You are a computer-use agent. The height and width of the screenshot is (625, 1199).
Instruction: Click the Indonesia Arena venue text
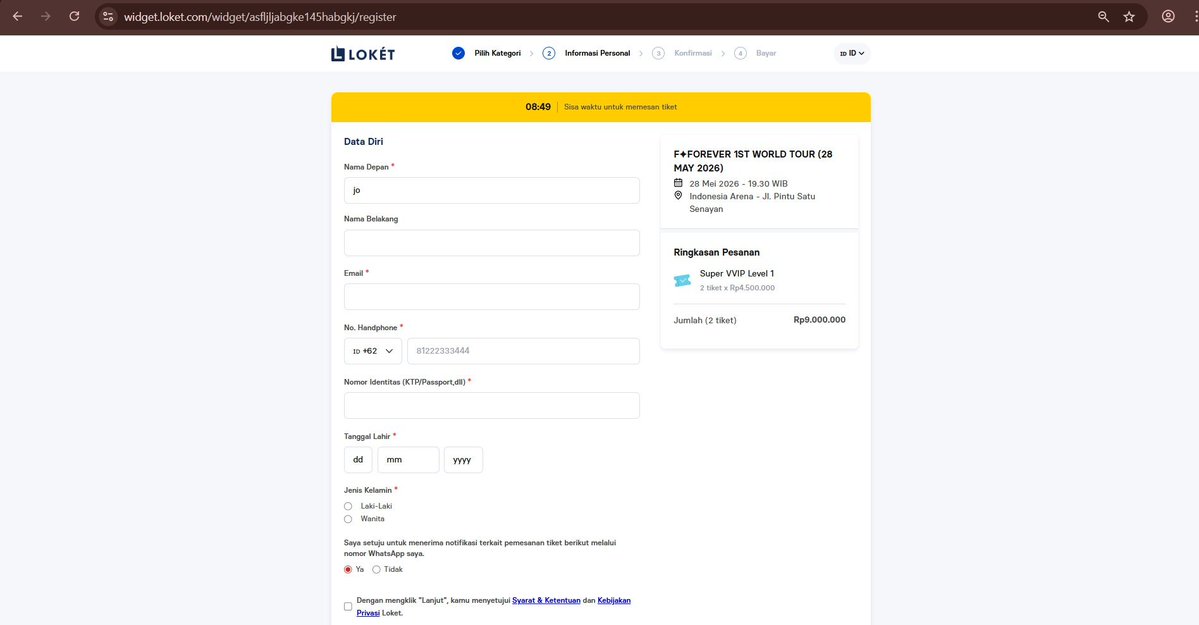752,203
